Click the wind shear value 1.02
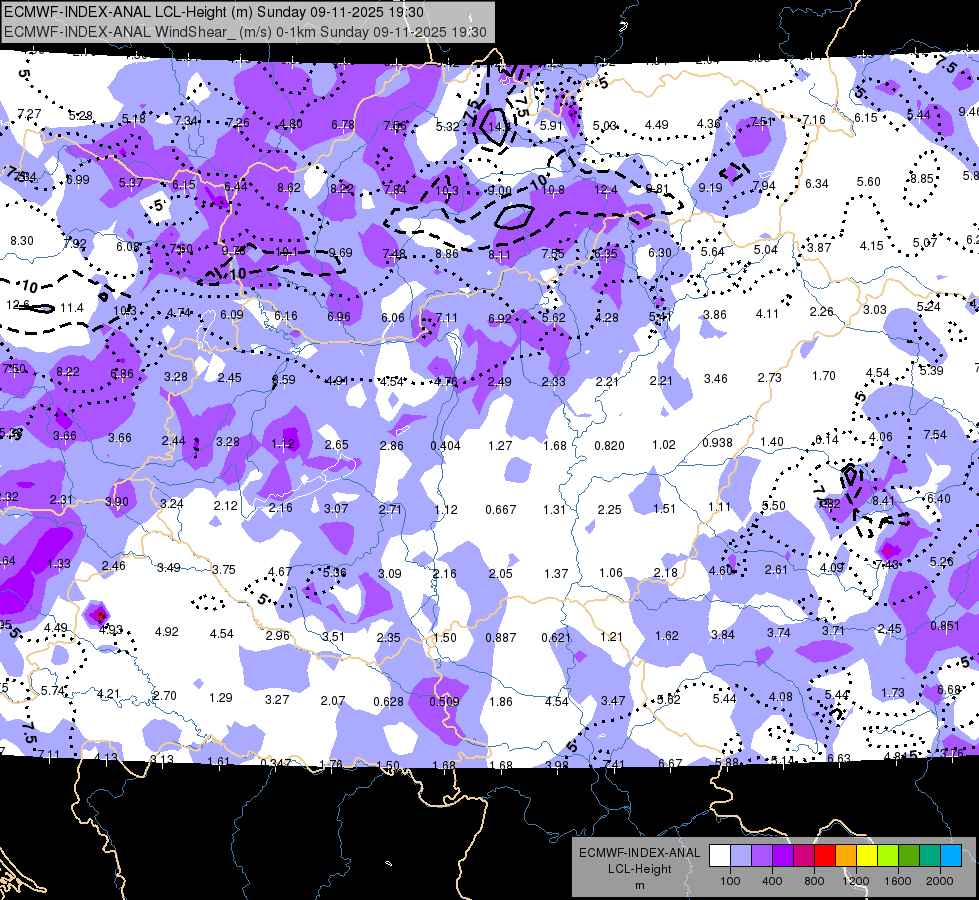Image resolution: width=979 pixels, height=900 pixels. 664,444
